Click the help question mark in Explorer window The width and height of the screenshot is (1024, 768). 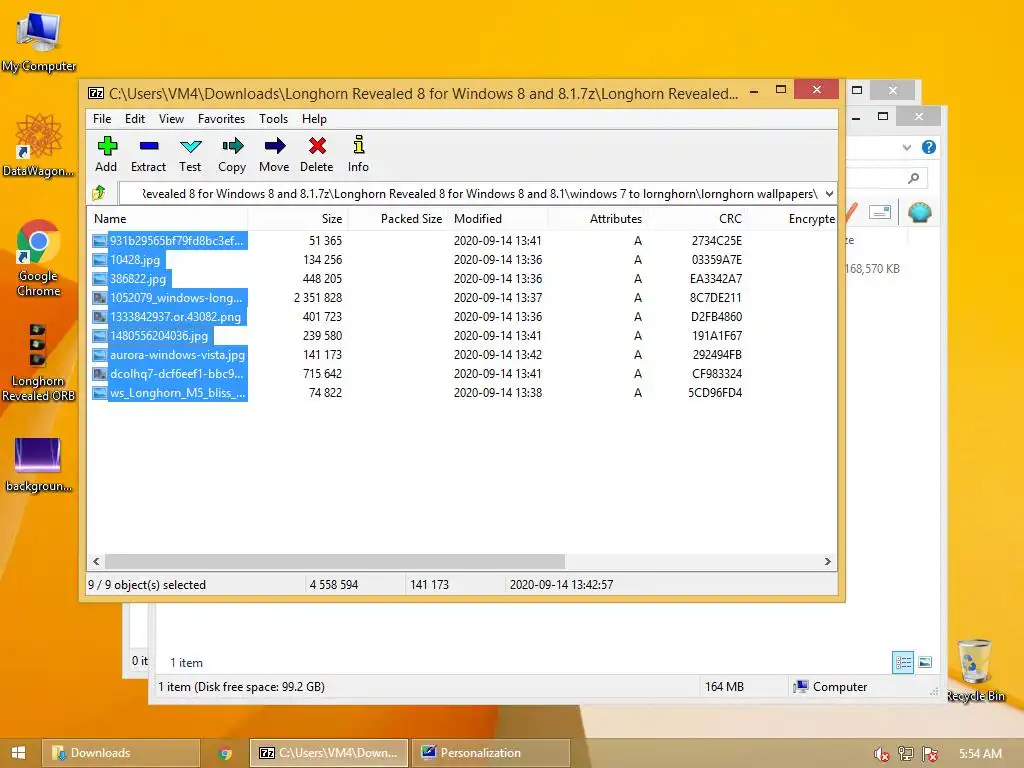point(929,147)
